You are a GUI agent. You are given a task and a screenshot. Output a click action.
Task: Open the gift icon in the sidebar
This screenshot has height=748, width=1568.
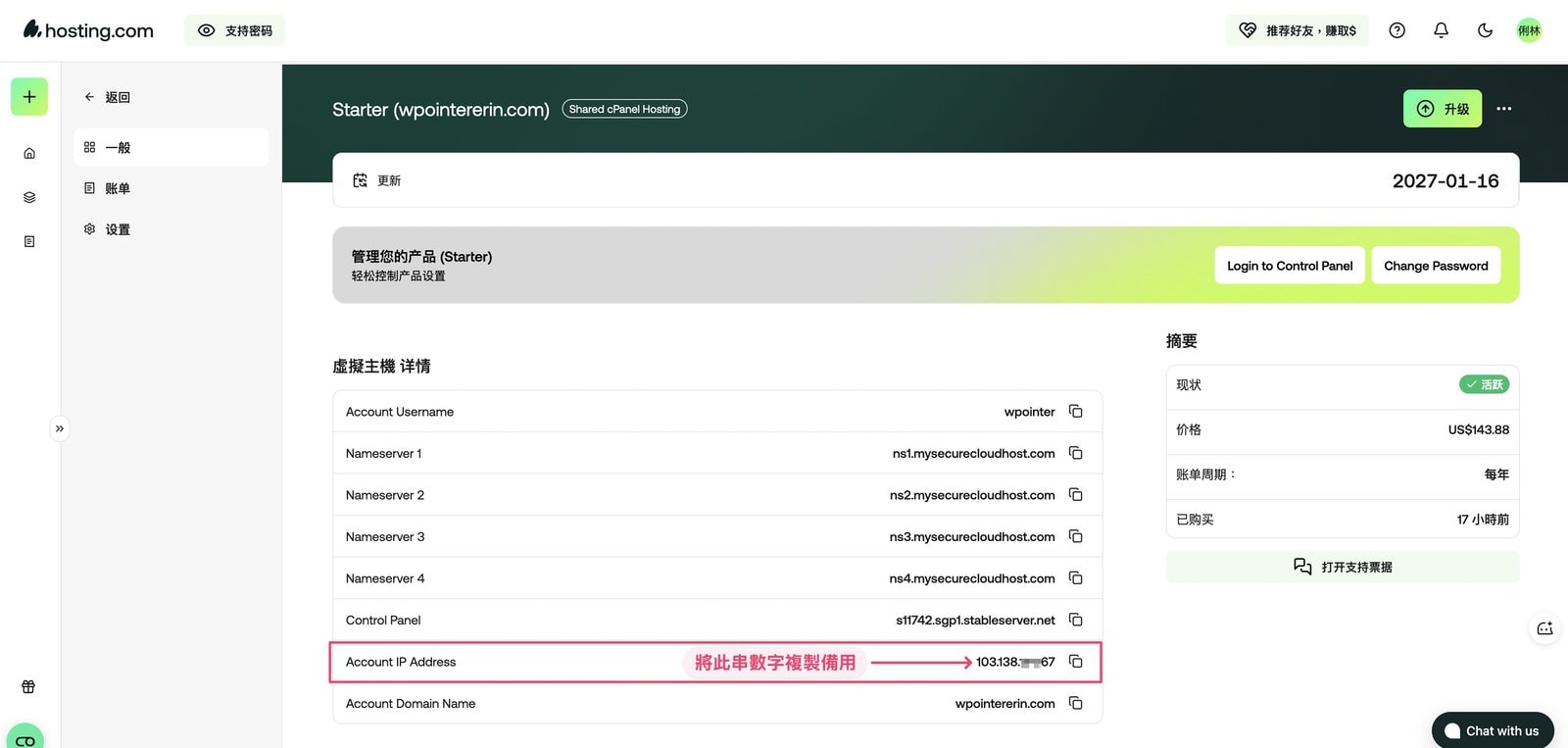click(x=28, y=687)
